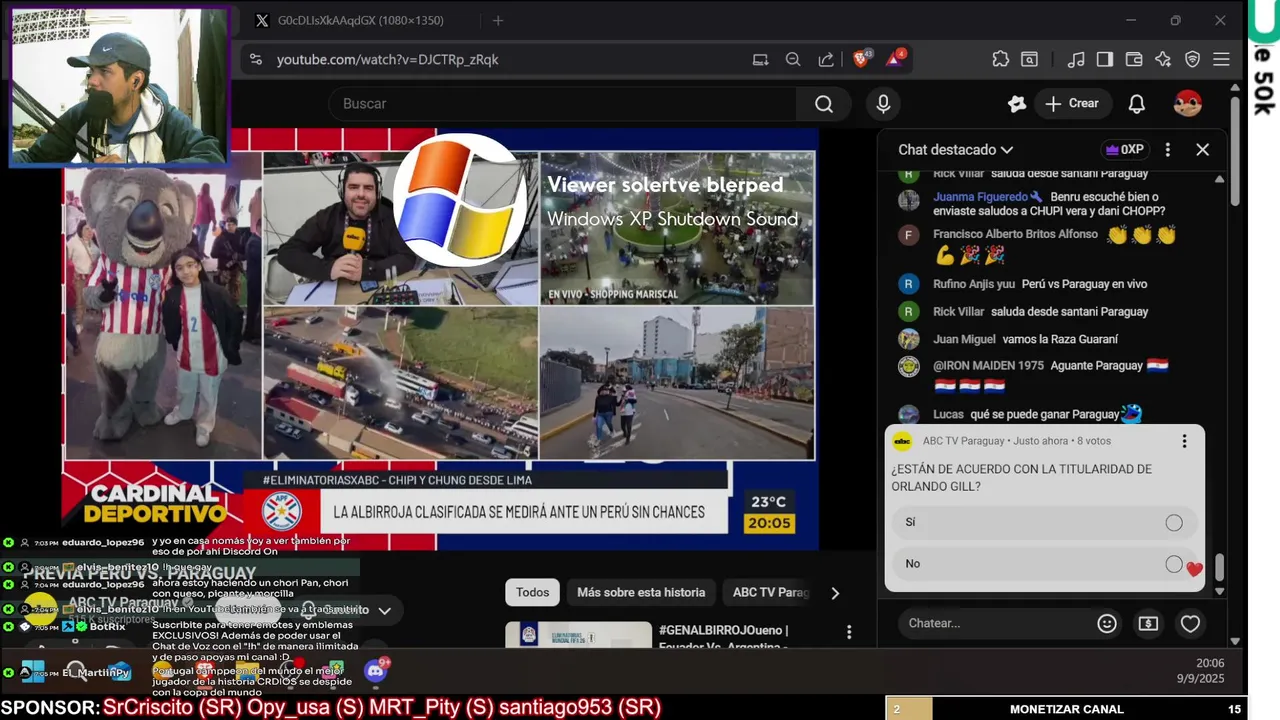Open YouTube notifications bell
The width and height of the screenshot is (1280, 720).
pos(1137,104)
